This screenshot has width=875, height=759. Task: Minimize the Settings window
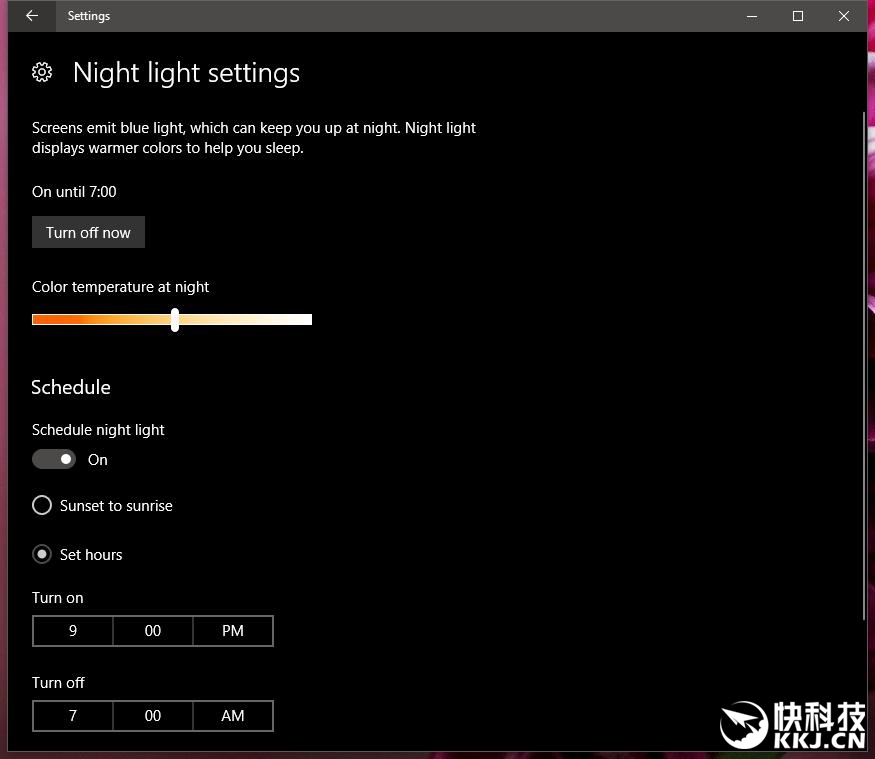pyautogui.click(x=752, y=16)
